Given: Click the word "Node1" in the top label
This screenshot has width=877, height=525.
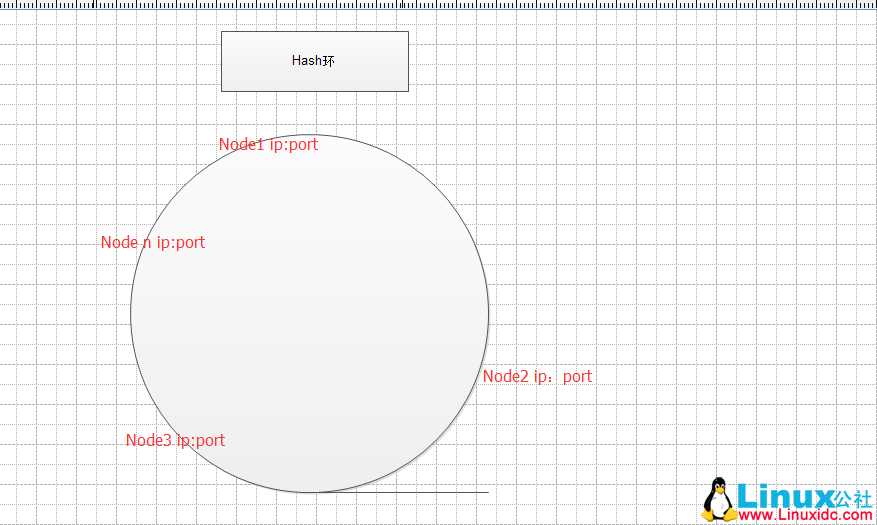Looking at the screenshot, I should (242, 144).
